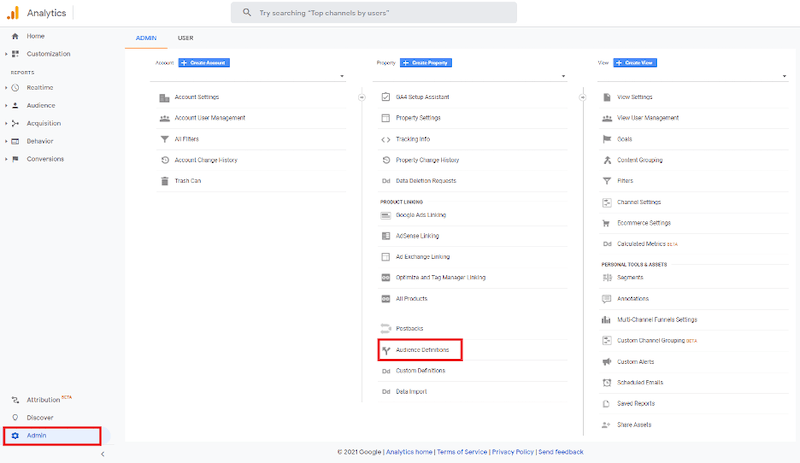The width and height of the screenshot is (800, 463).
Task: Click the Audience Definitions fork icon
Action: click(386, 350)
